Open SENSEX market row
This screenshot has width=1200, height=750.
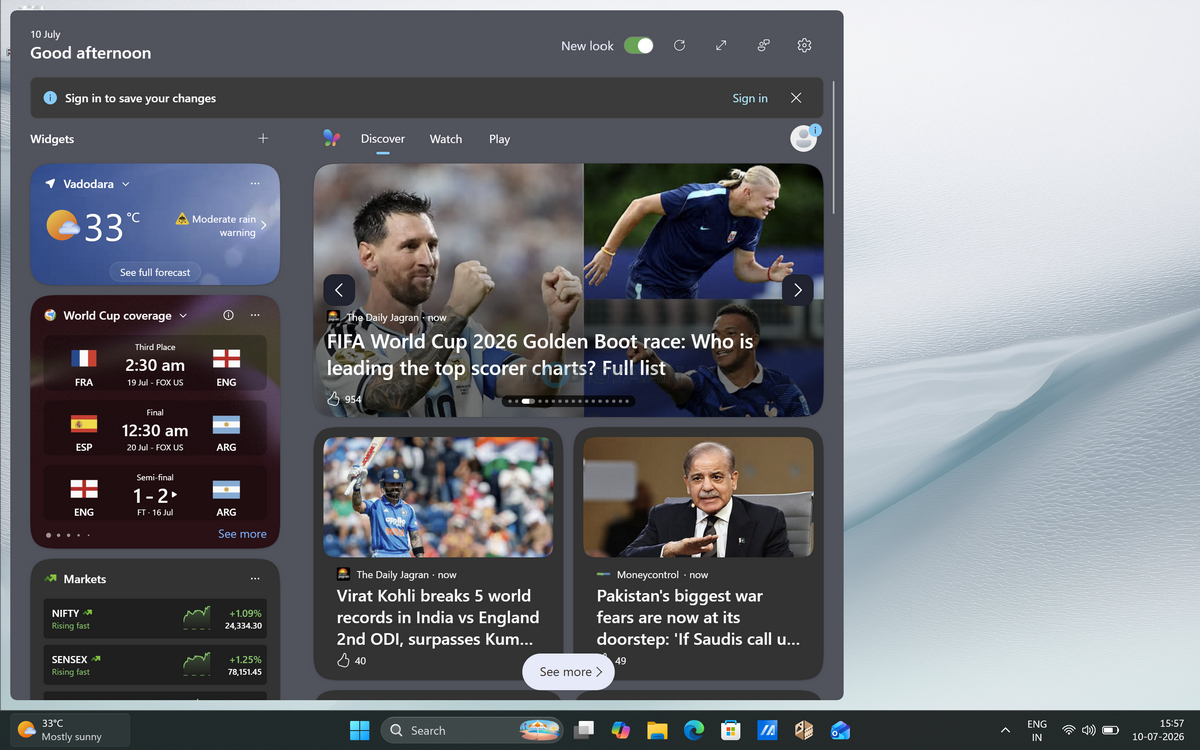155,666
